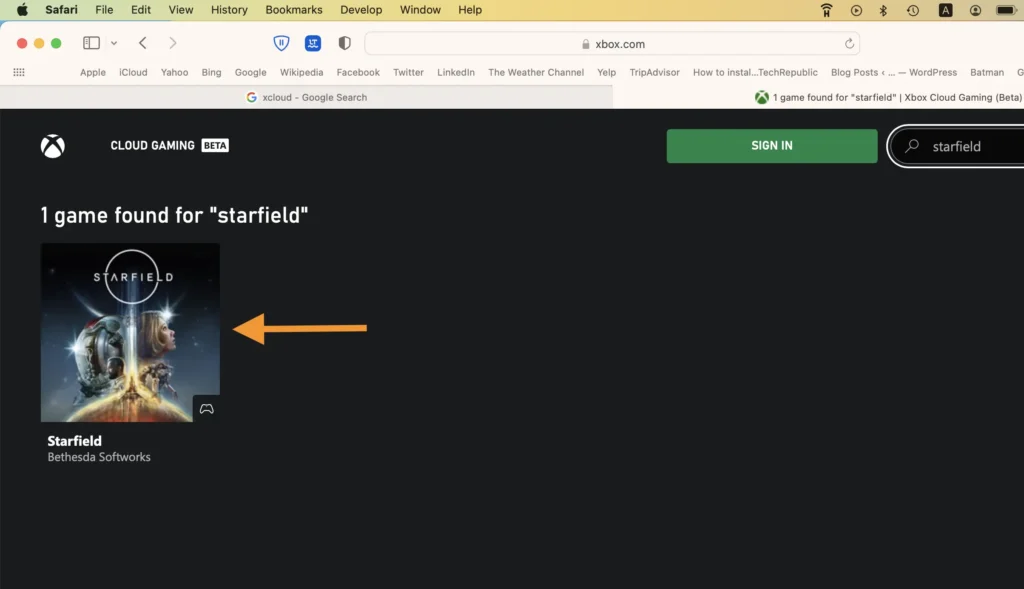Open the TripAdvisor bookmark
Viewport: 1024px width, 589px height.
(x=654, y=72)
